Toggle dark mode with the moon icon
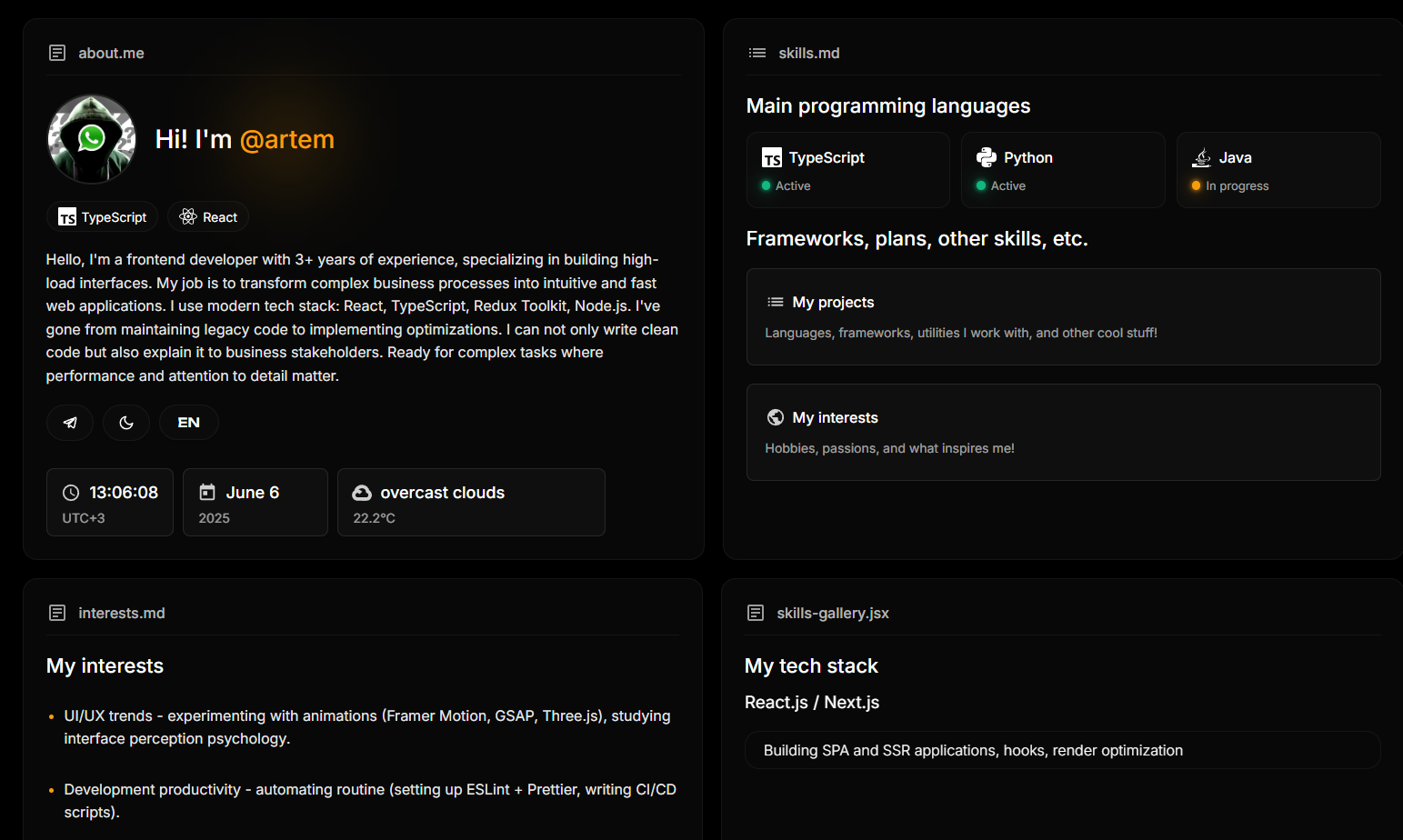 point(126,423)
